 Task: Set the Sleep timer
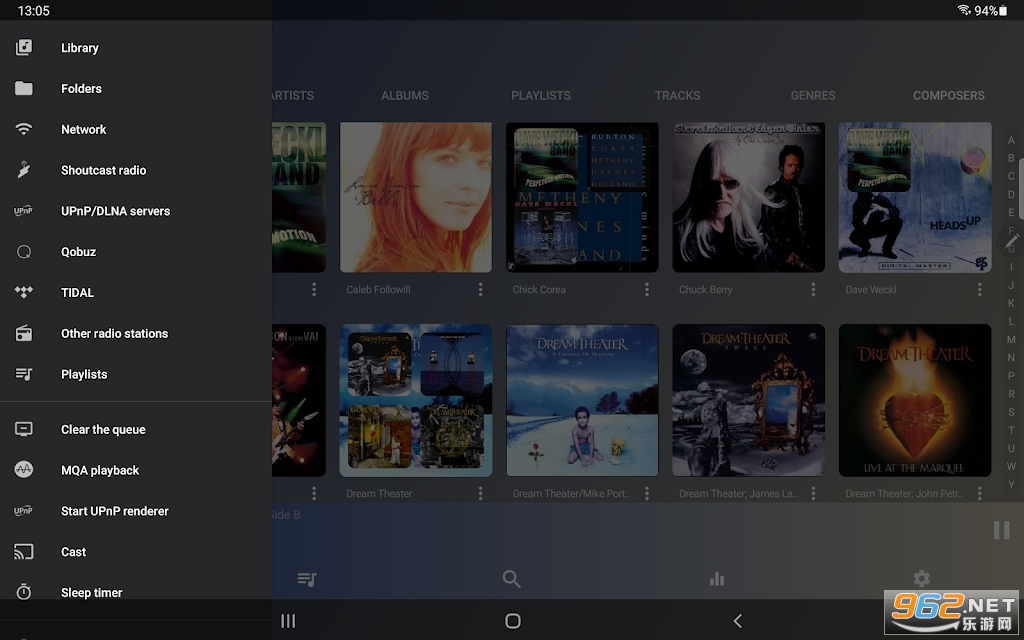pyautogui.click(x=91, y=593)
